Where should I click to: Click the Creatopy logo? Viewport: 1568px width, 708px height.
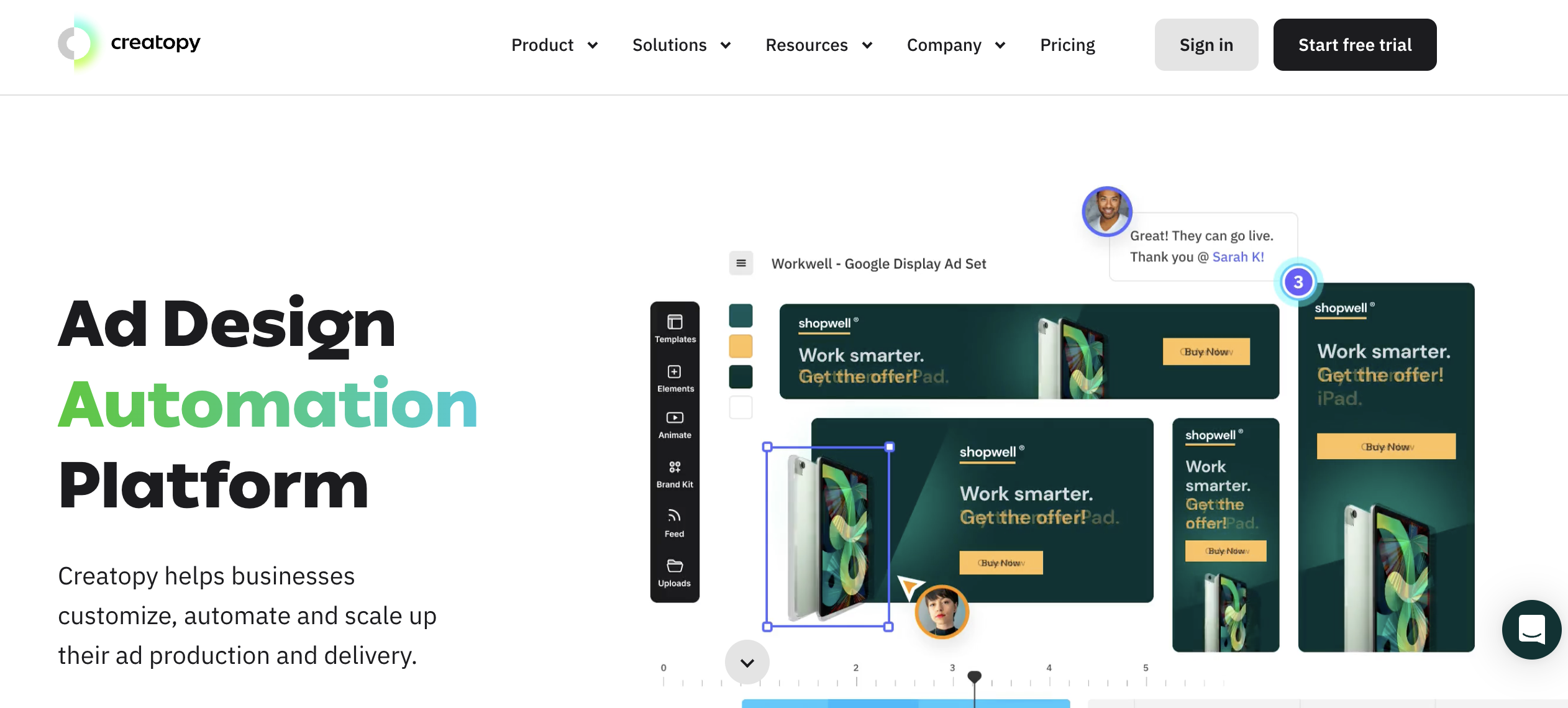[x=129, y=43]
